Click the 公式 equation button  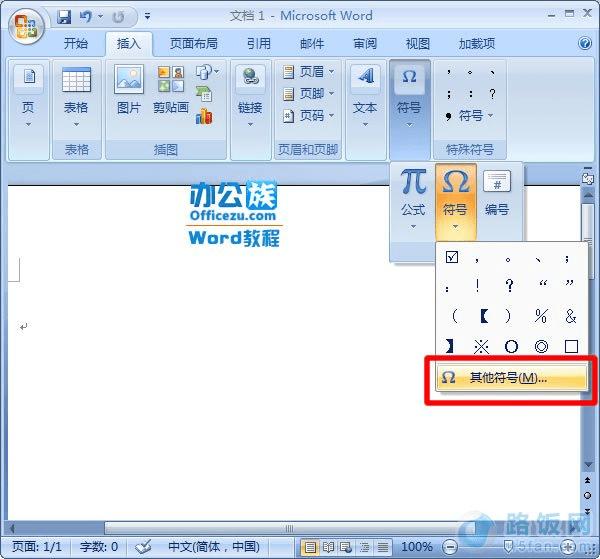(413, 199)
